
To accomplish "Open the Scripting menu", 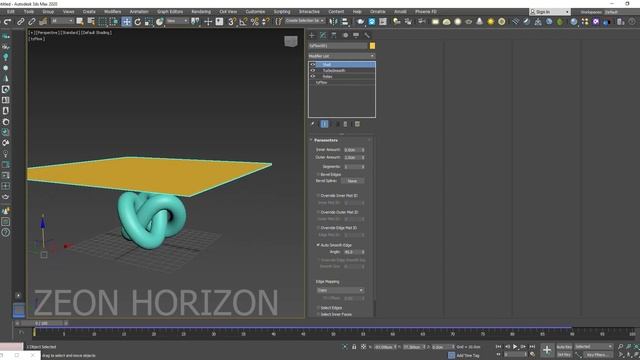I will pyautogui.click(x=282, y=12).
